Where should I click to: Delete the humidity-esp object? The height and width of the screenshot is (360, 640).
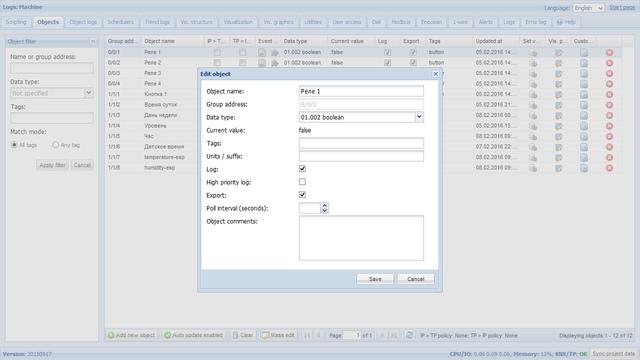(609, 168)
